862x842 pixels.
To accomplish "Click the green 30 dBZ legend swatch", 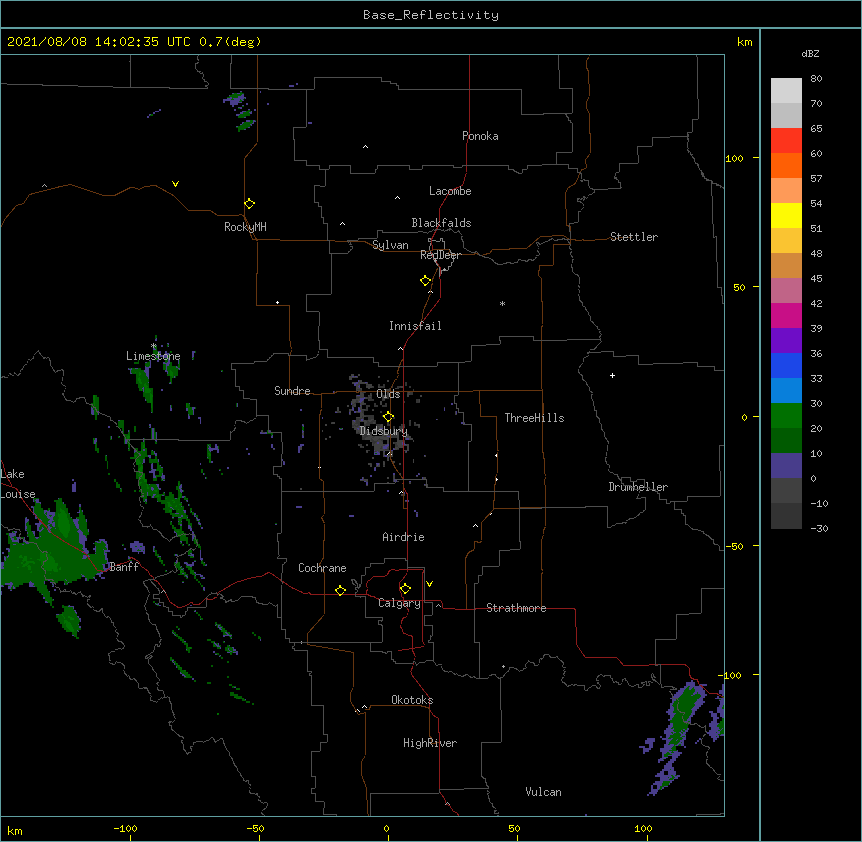I will point(786,416).
